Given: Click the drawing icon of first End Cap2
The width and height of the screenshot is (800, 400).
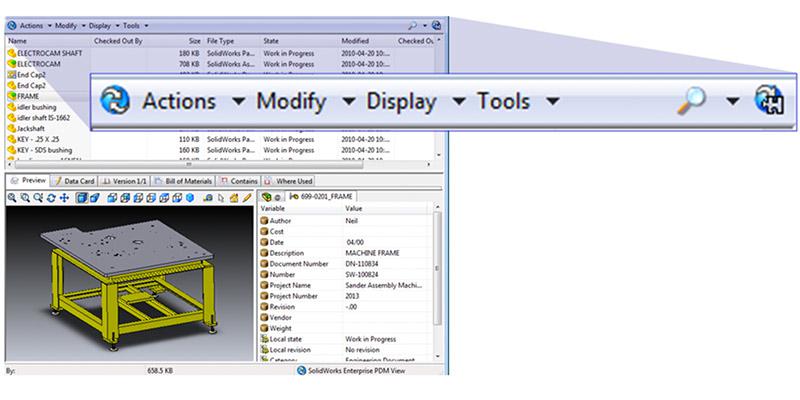Looking at the screenshot, I should [12, 74].
